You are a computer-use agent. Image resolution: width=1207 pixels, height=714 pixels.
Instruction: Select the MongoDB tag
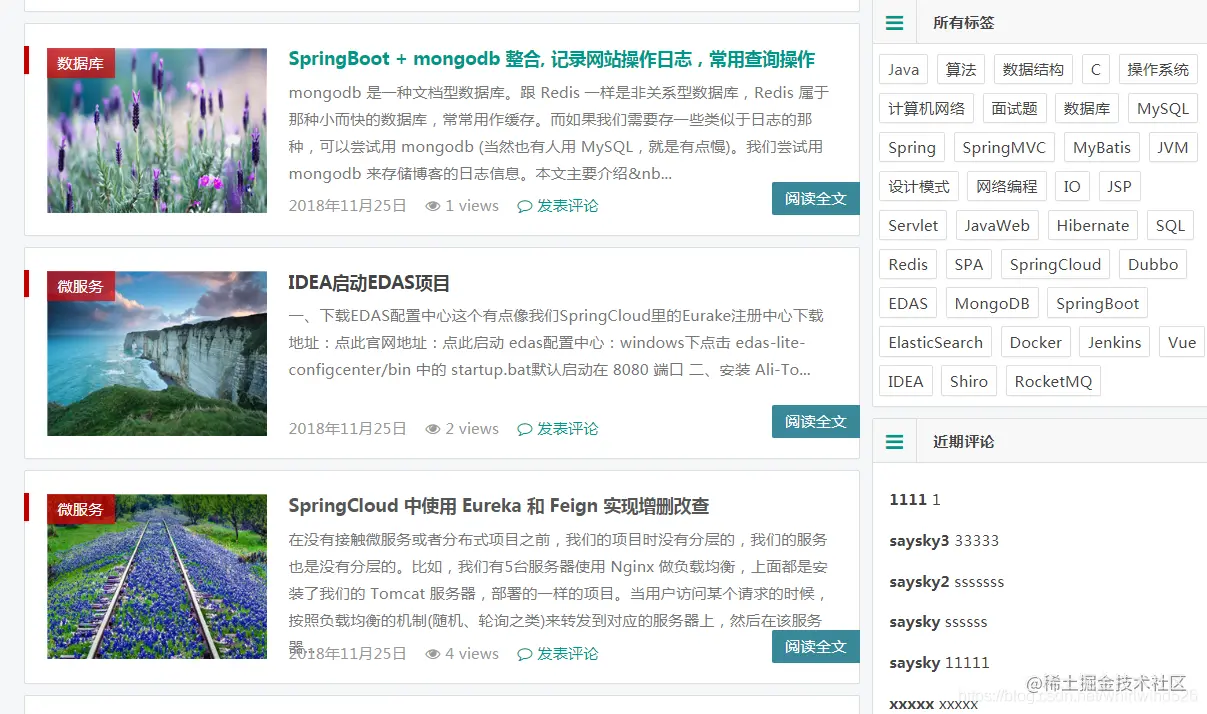coord(992,303)
